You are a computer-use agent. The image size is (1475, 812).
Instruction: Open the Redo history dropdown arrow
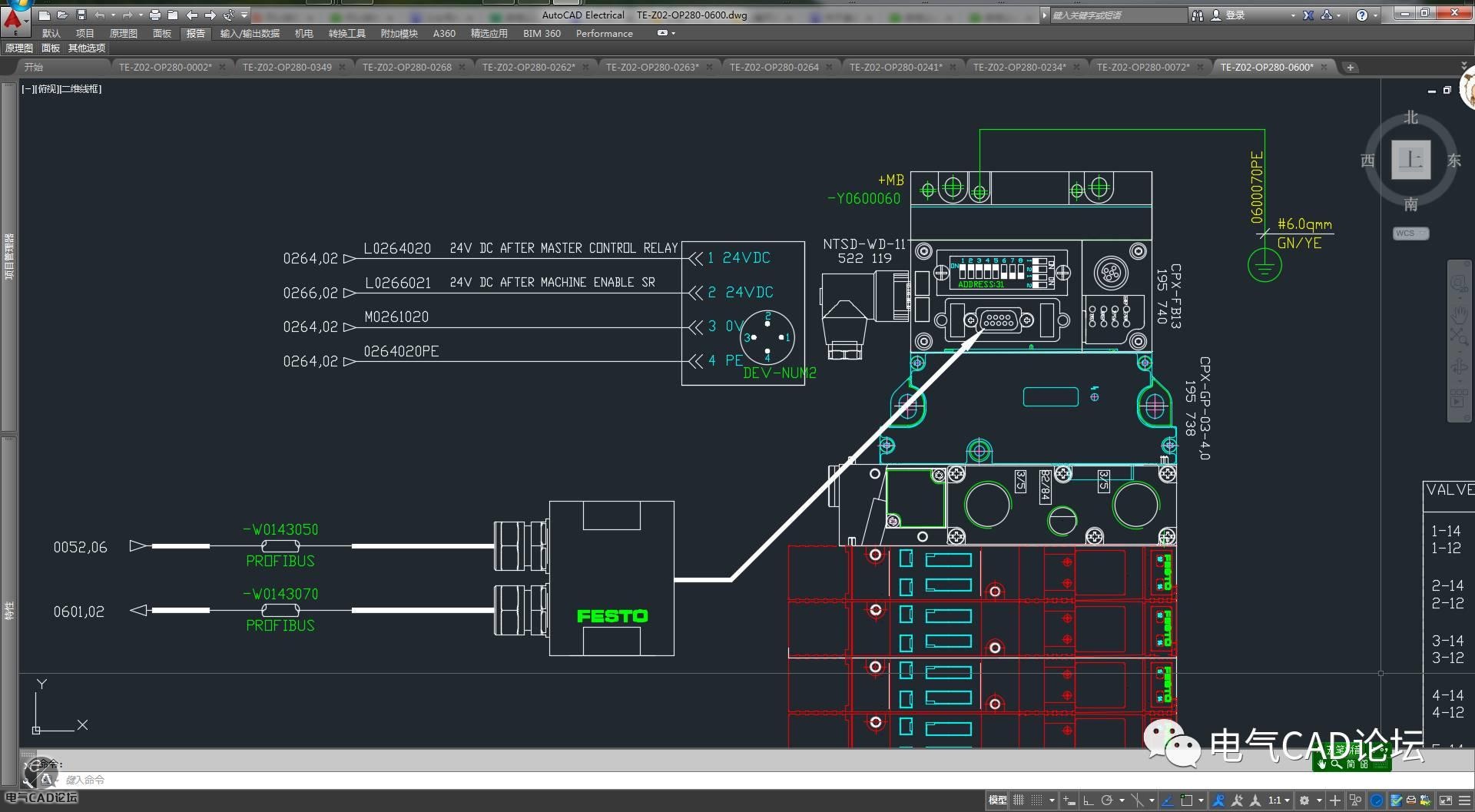[x=141, y=15]
